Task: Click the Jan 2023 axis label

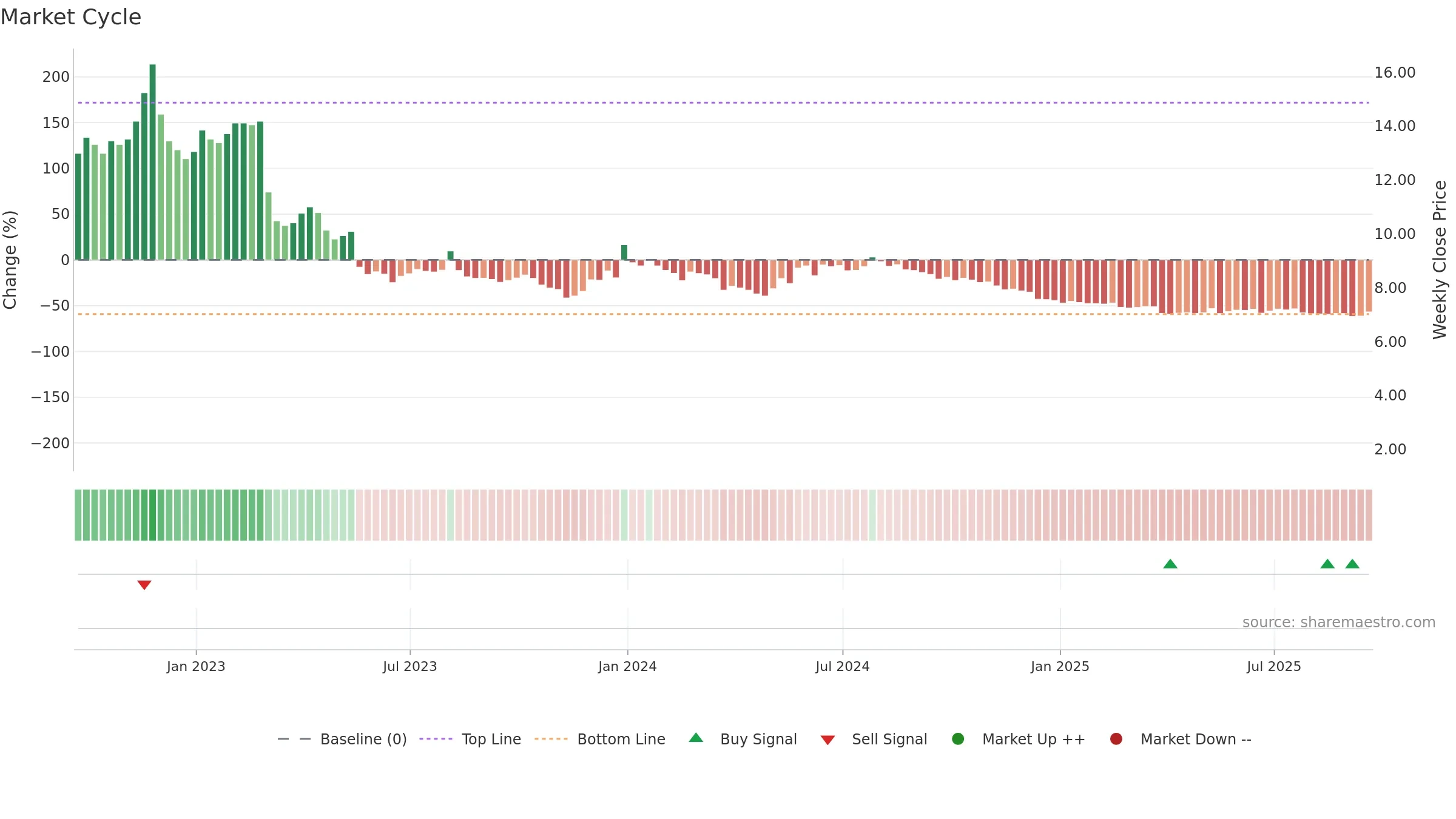Action: click(x=196, y=667)
